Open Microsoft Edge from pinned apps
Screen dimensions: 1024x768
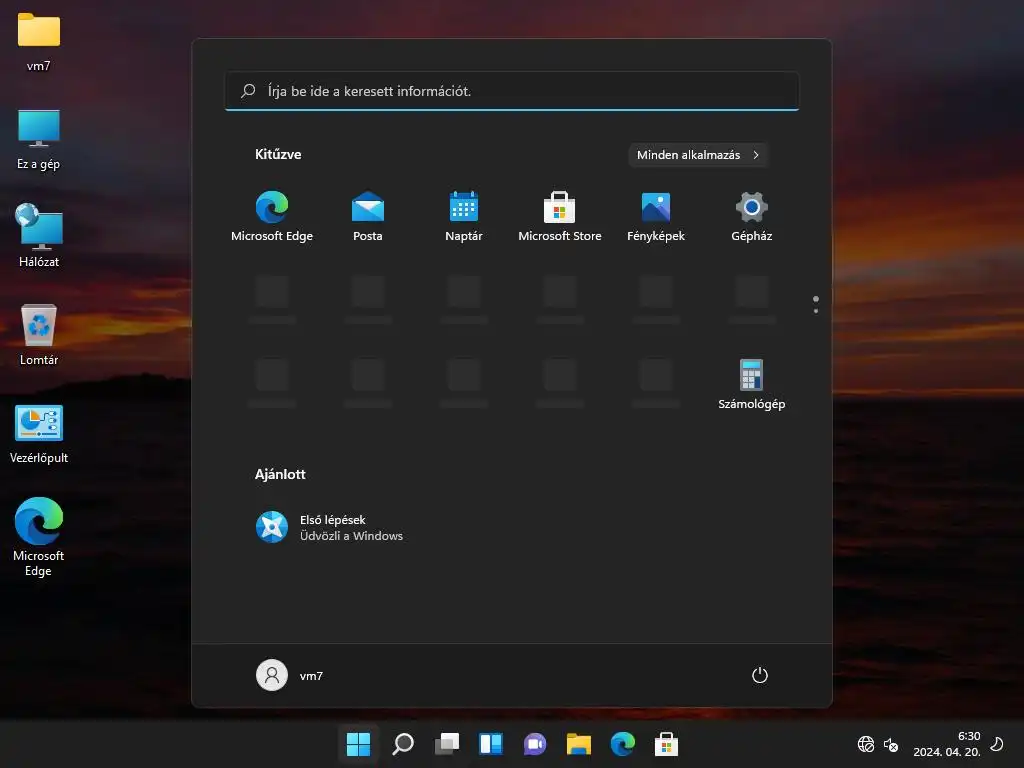pos(272,217)
